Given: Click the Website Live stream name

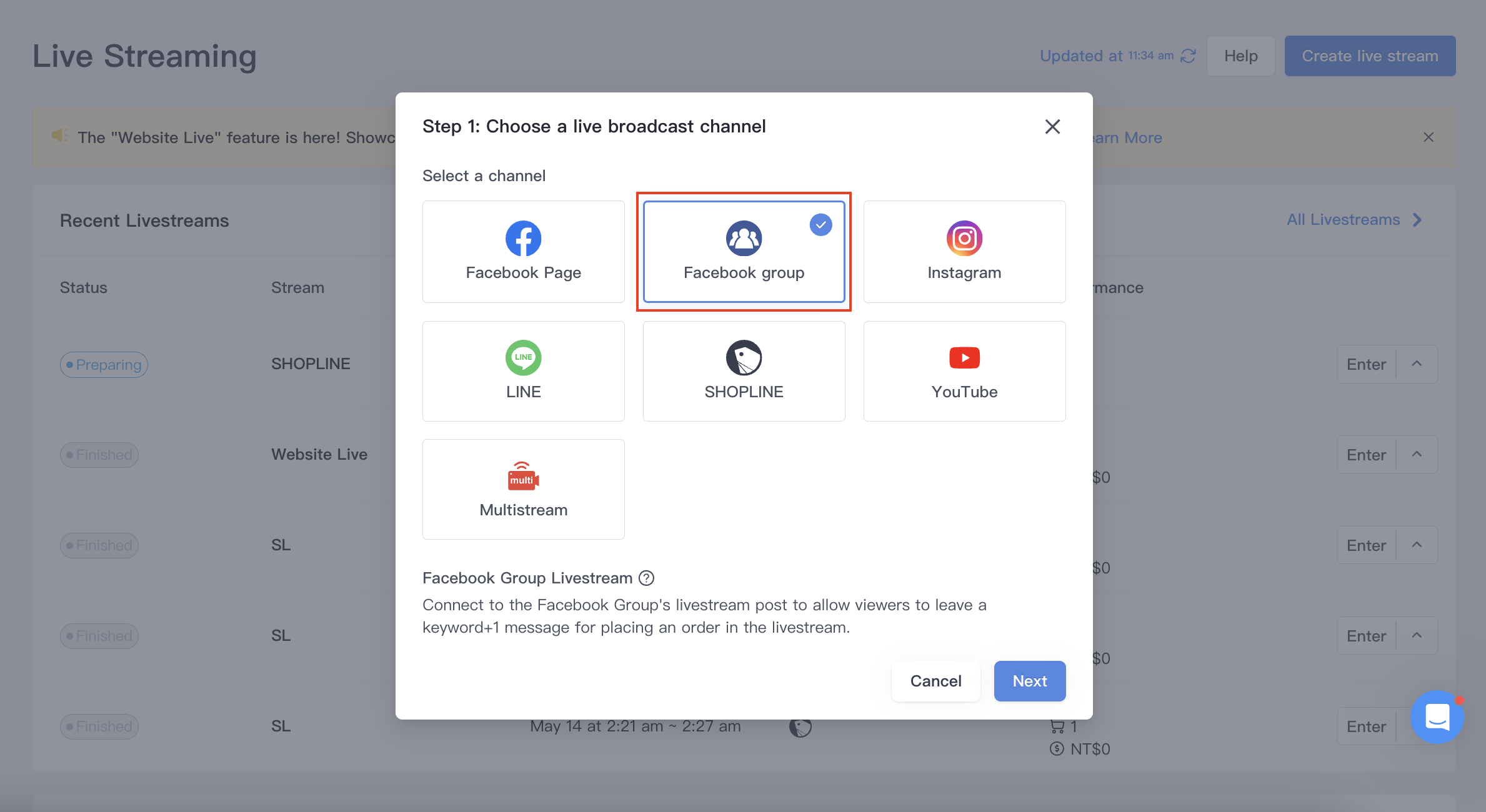Looking at the screenshot, I should tap(319, 455).
